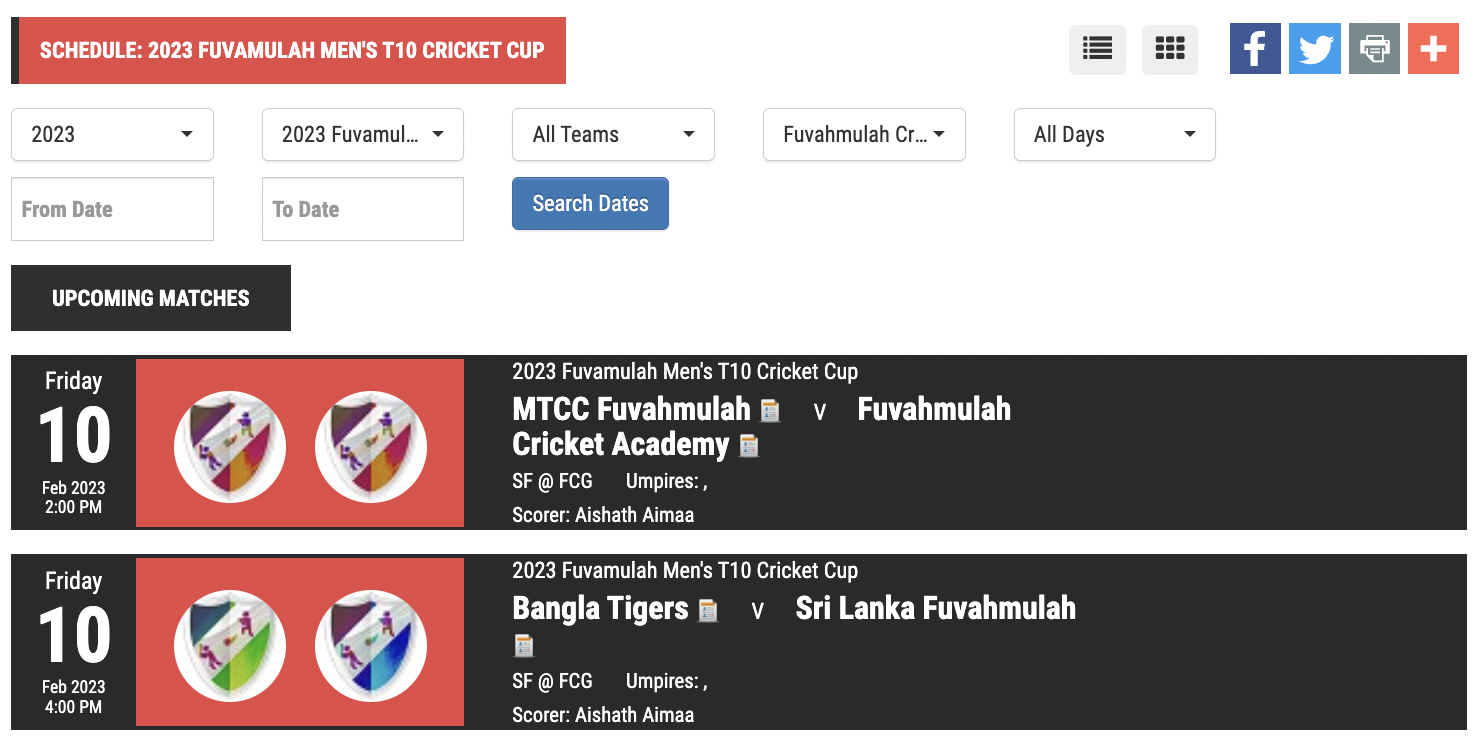
Task: Switch to list view icon
Action: click(1097, 49)
